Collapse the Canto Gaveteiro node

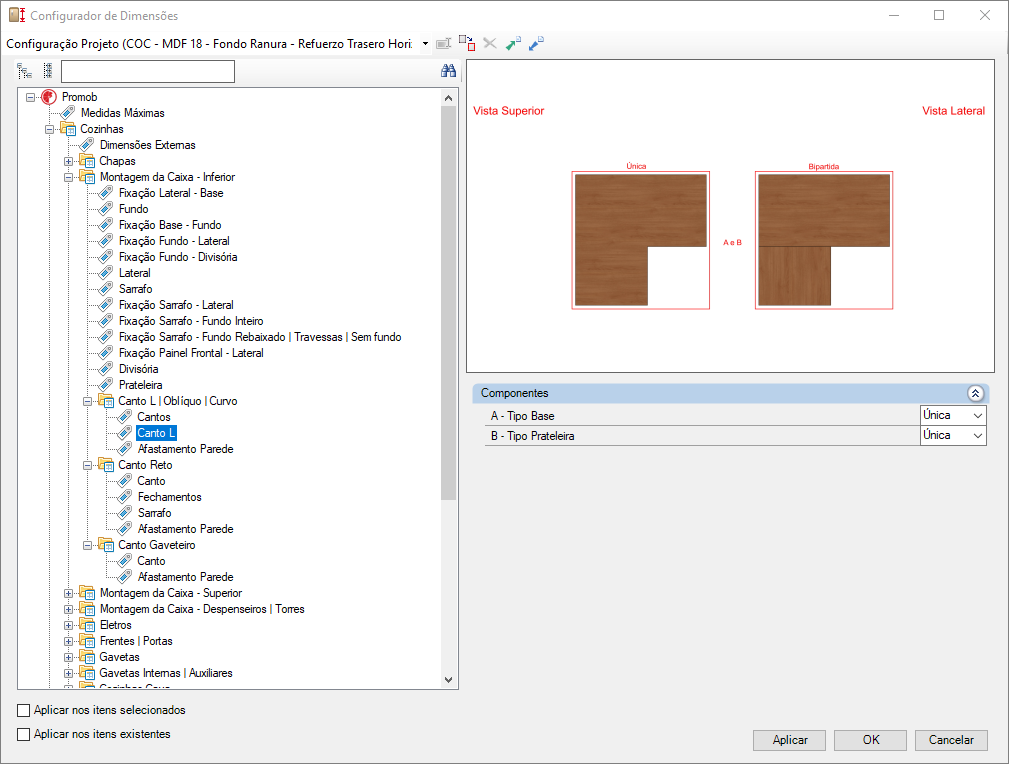(x=88, y=545)
